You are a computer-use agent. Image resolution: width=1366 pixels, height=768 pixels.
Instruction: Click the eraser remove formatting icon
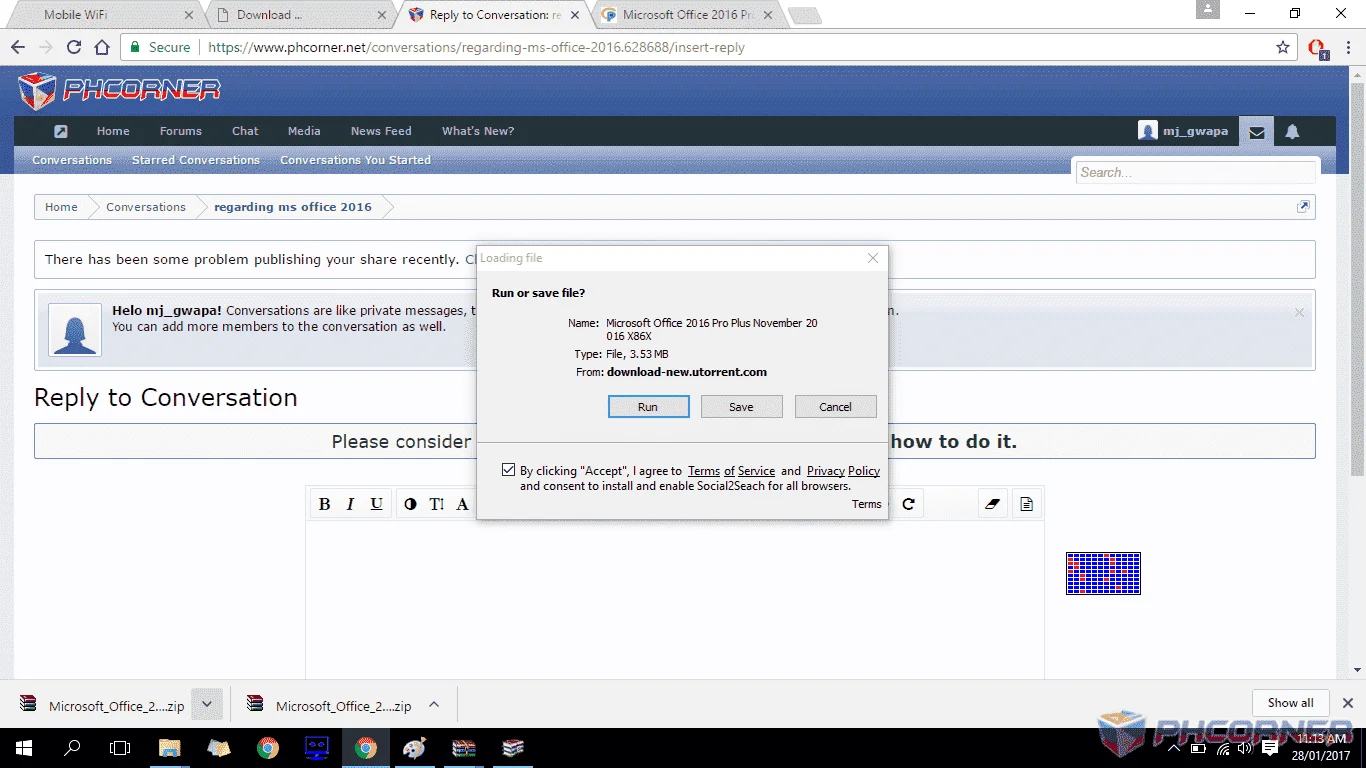pos(992,504)
